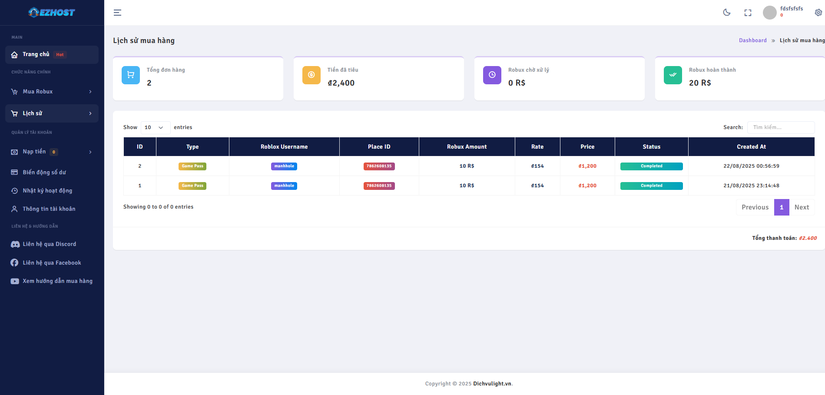Viewport: 825px width, 395px height.
Task: Go to Dashboard breadcrumb link
Action: click(752, 40)
